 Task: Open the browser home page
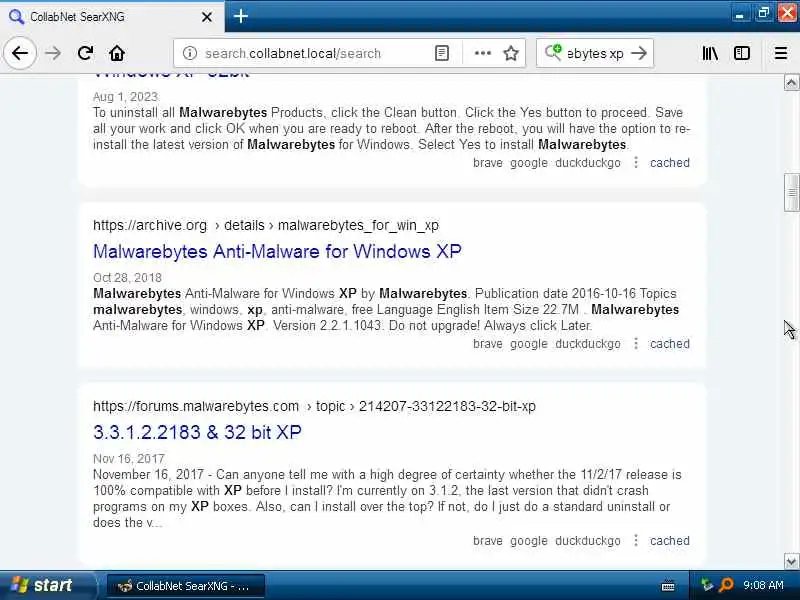(117, 53)
